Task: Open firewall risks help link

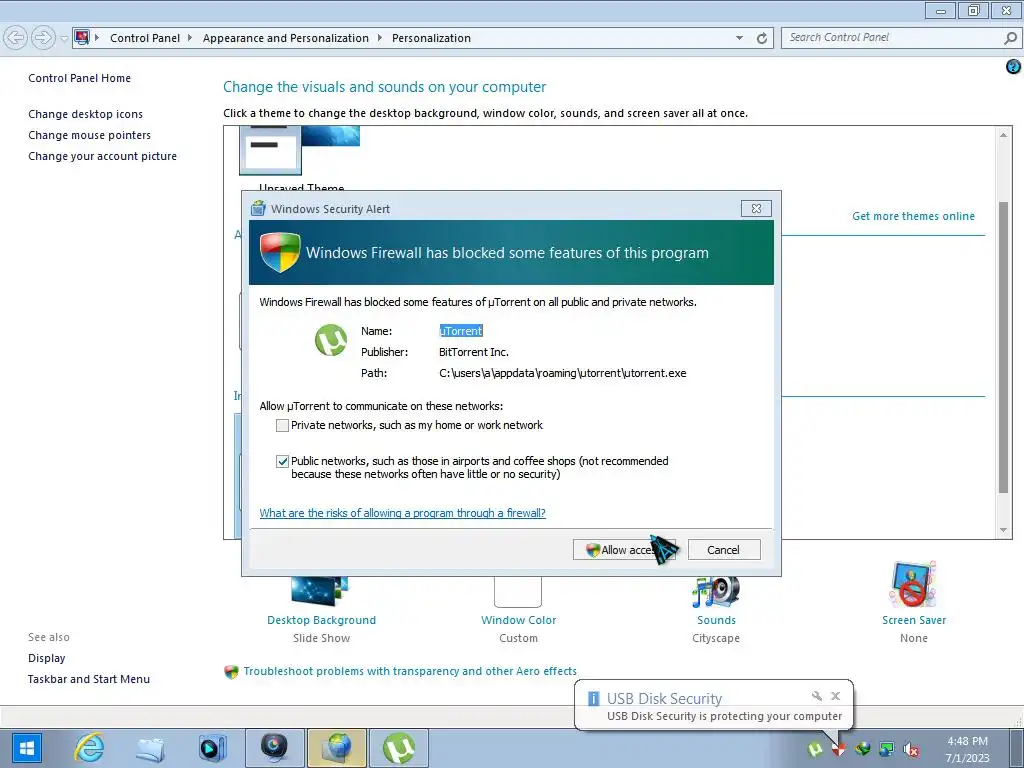Action: pos(402,513)
